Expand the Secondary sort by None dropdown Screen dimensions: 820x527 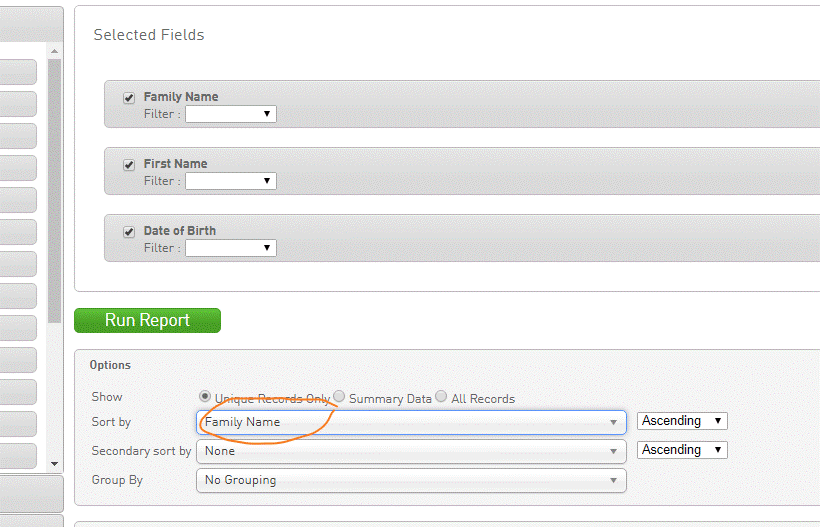click(x=411, y=451)
